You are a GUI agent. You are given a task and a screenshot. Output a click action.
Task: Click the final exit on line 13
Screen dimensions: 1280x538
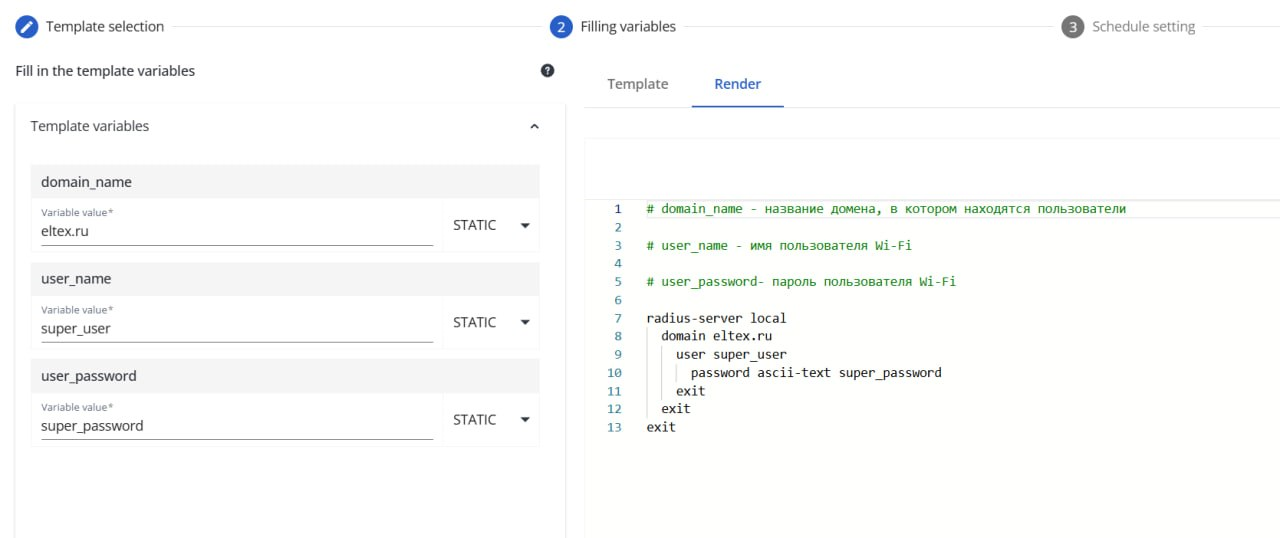661,427
